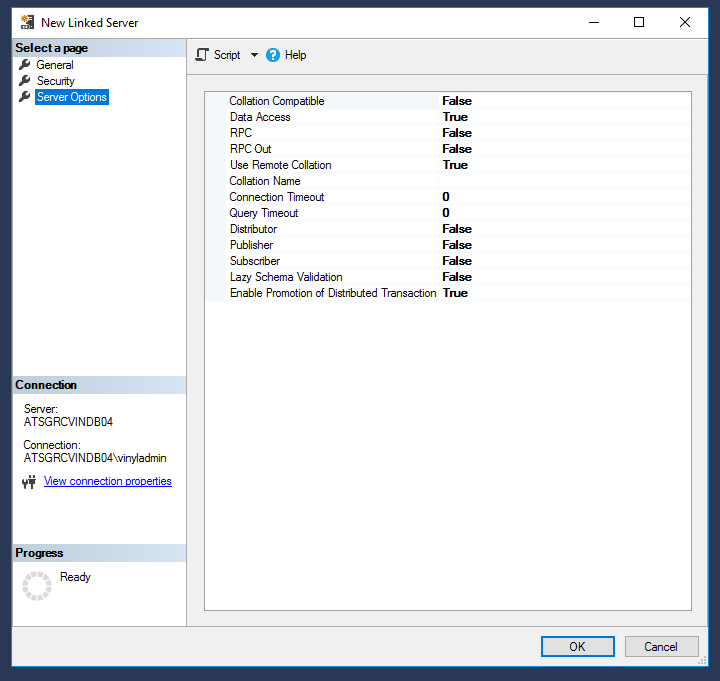Click the empty Collation Name field
This screenshot has width=720, height=681.
(x=560, y=181)
